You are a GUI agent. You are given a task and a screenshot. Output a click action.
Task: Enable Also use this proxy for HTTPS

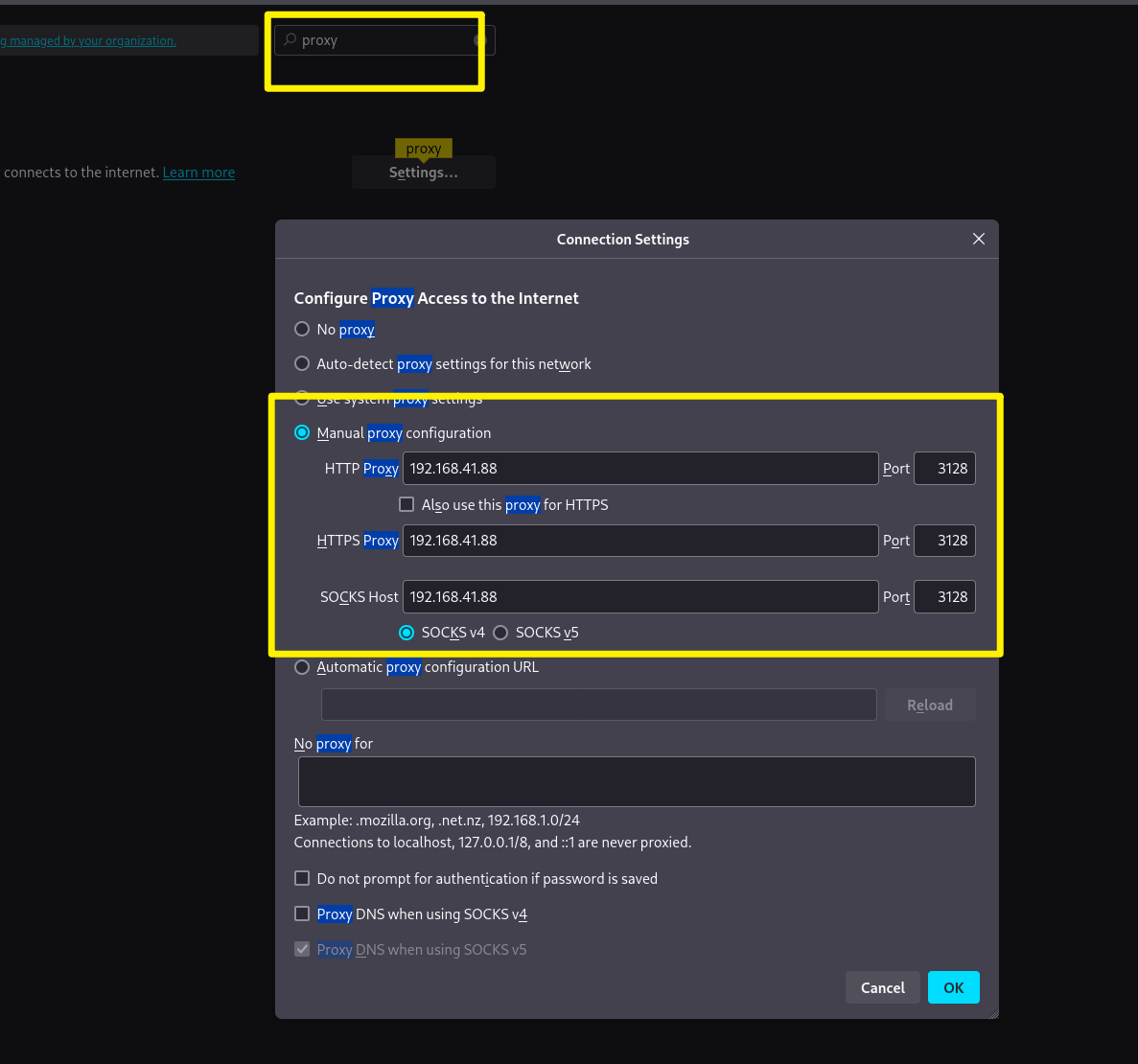point(406,505)
